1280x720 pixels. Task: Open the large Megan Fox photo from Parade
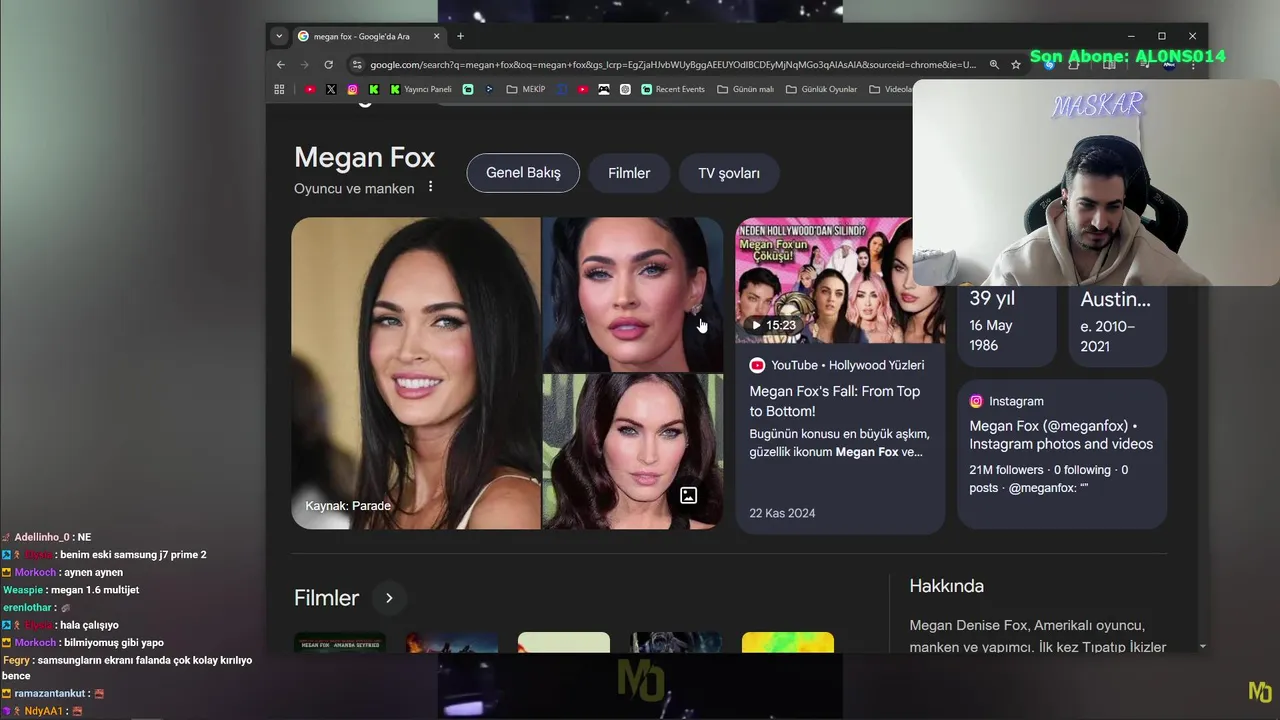pyautogui.click(x=416, y=372)
